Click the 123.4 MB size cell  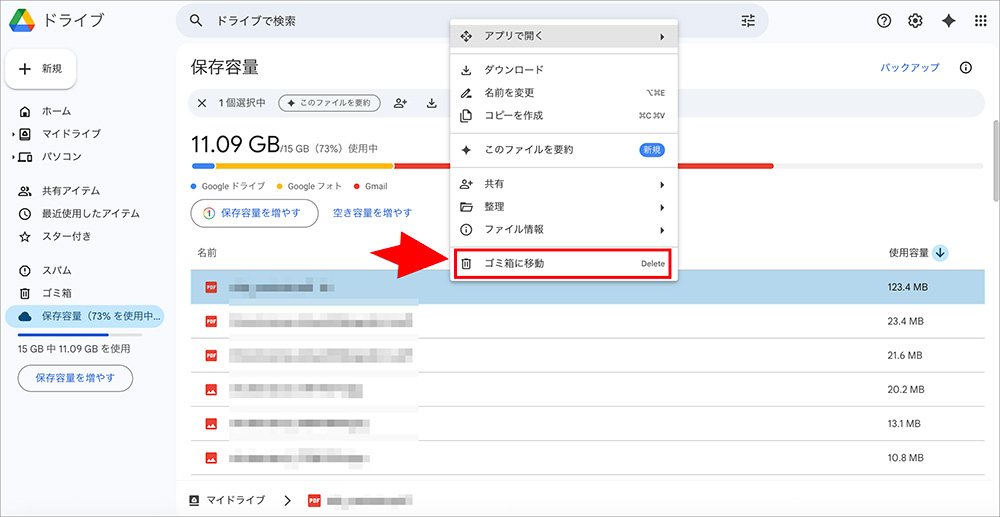click(907, 288)
